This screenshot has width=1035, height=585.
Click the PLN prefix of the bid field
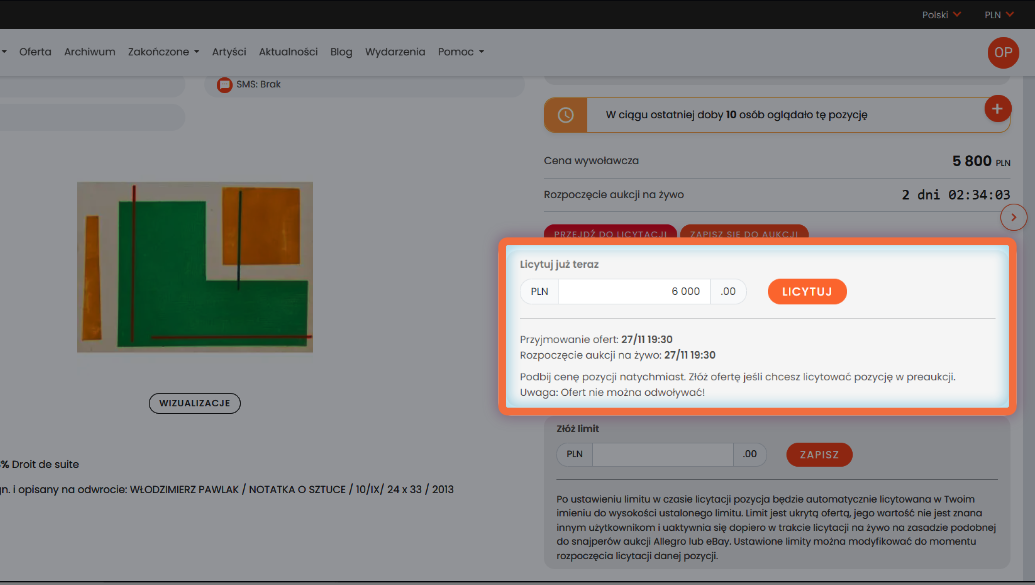[x=539, y=292]
